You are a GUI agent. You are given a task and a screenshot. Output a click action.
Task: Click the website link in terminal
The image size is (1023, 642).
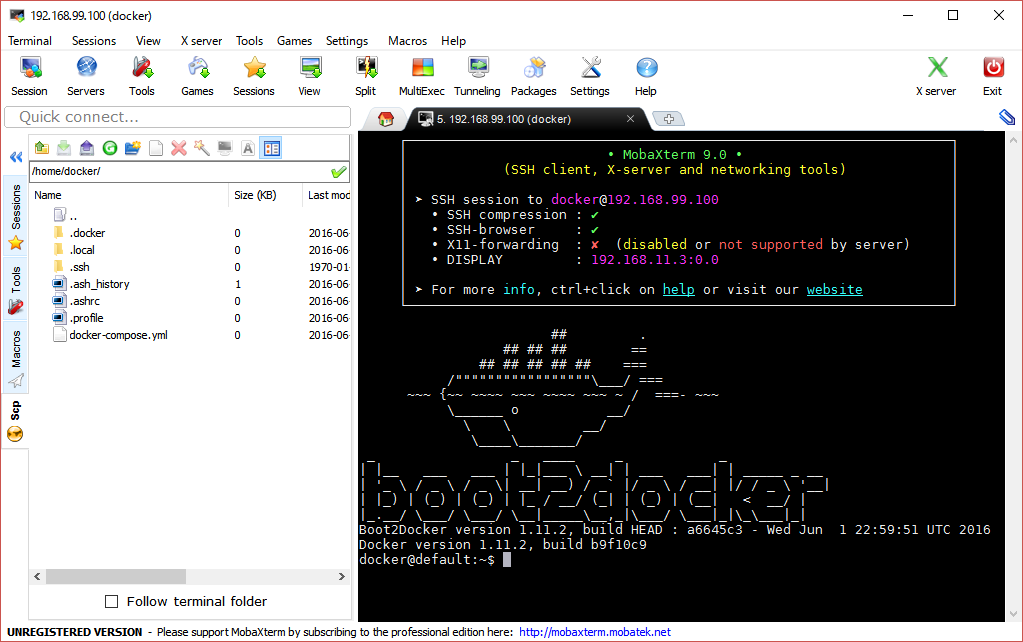point(834,289)
